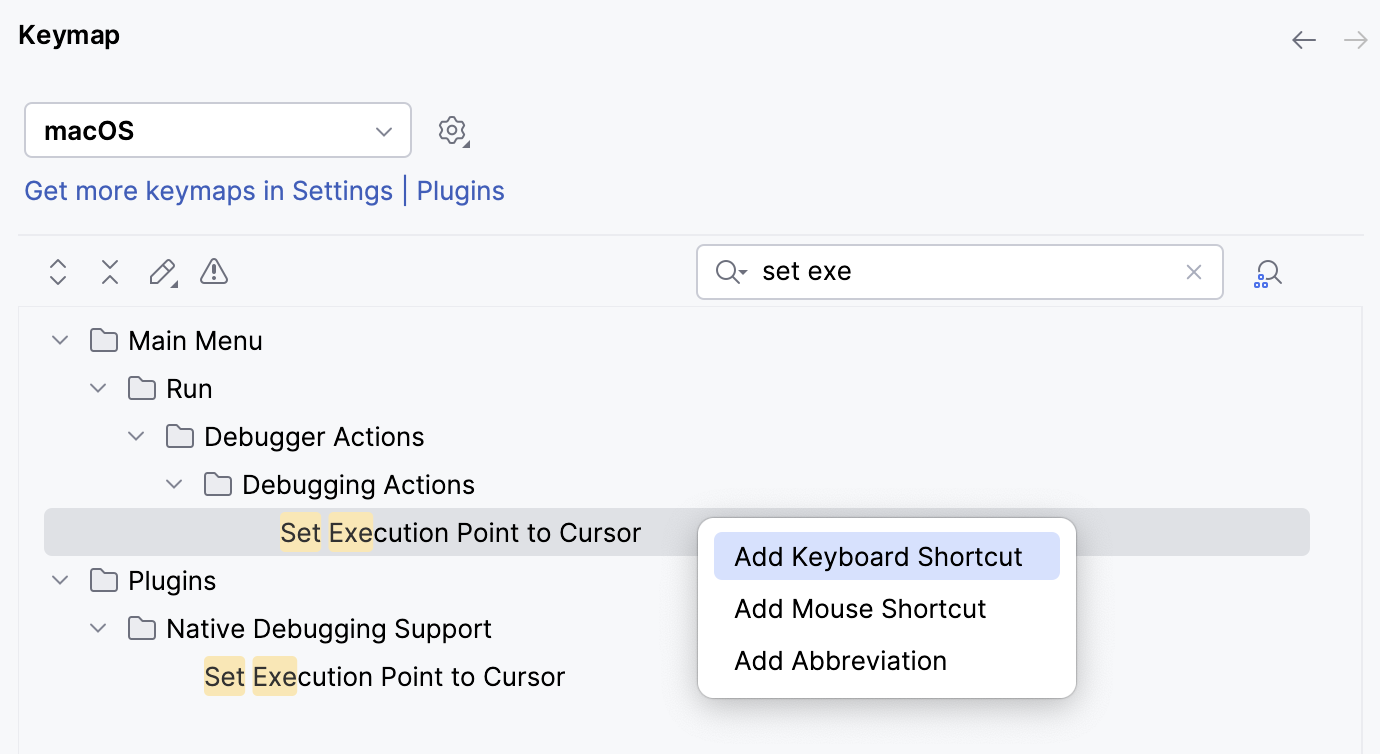Screen dimensions: 1380x754
Task: Collapse the Native Debugging Support node
Action: click(x=97, y=628)
